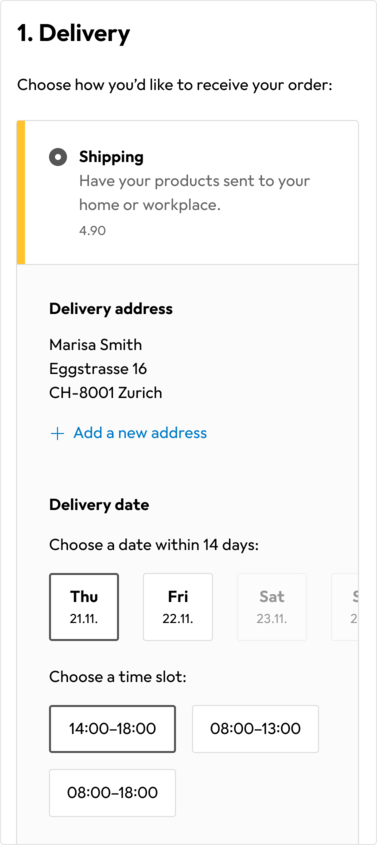Click the 4.90 shipping price

93,231
